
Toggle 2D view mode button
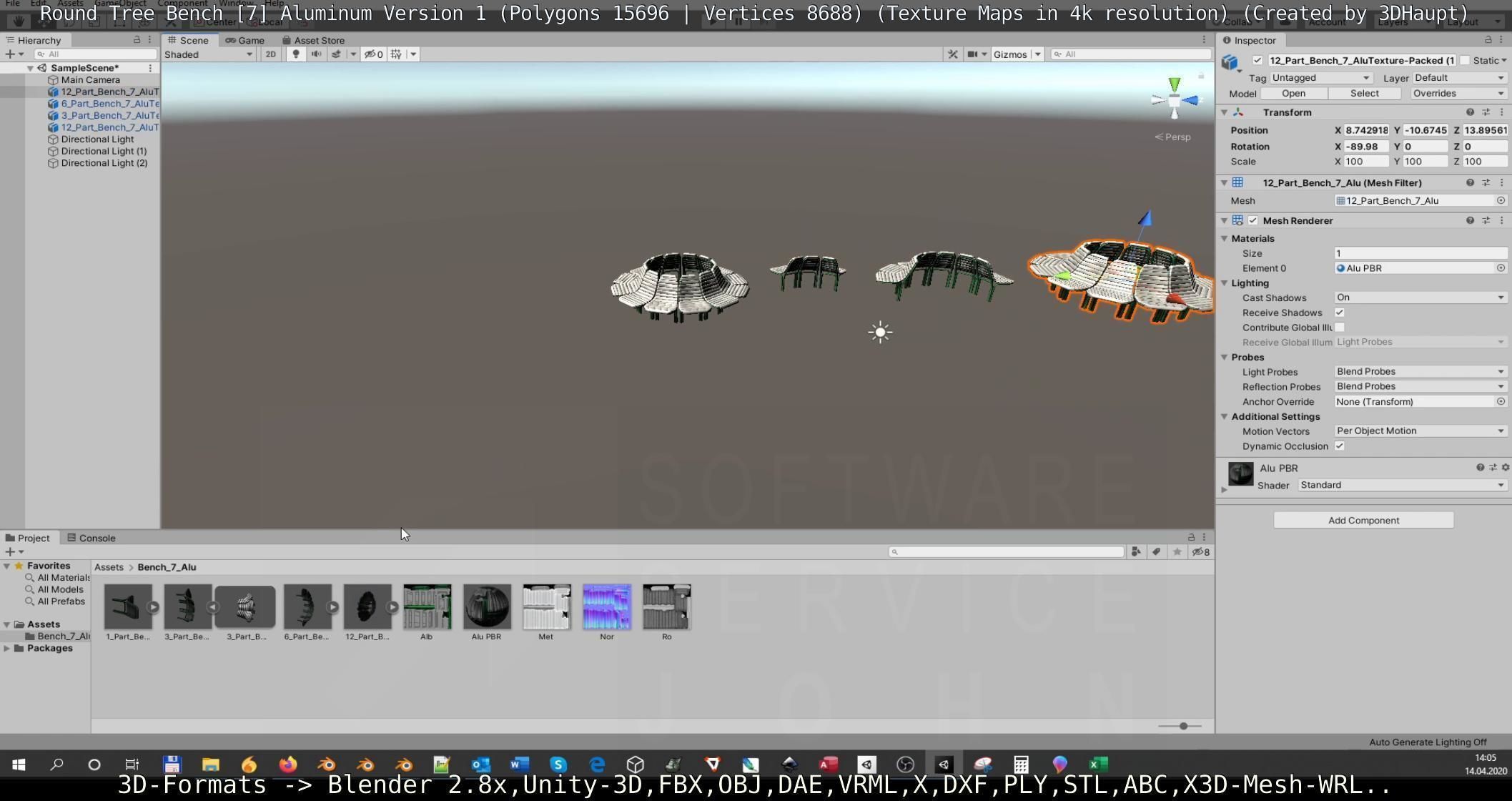pyautogui.click(x=270, y=54)
